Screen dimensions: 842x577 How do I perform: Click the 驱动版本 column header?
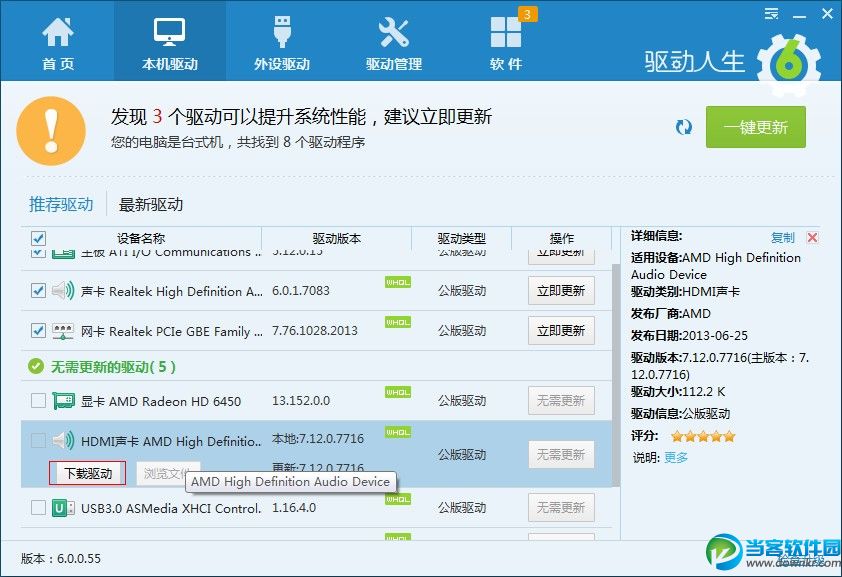[337, 238]
